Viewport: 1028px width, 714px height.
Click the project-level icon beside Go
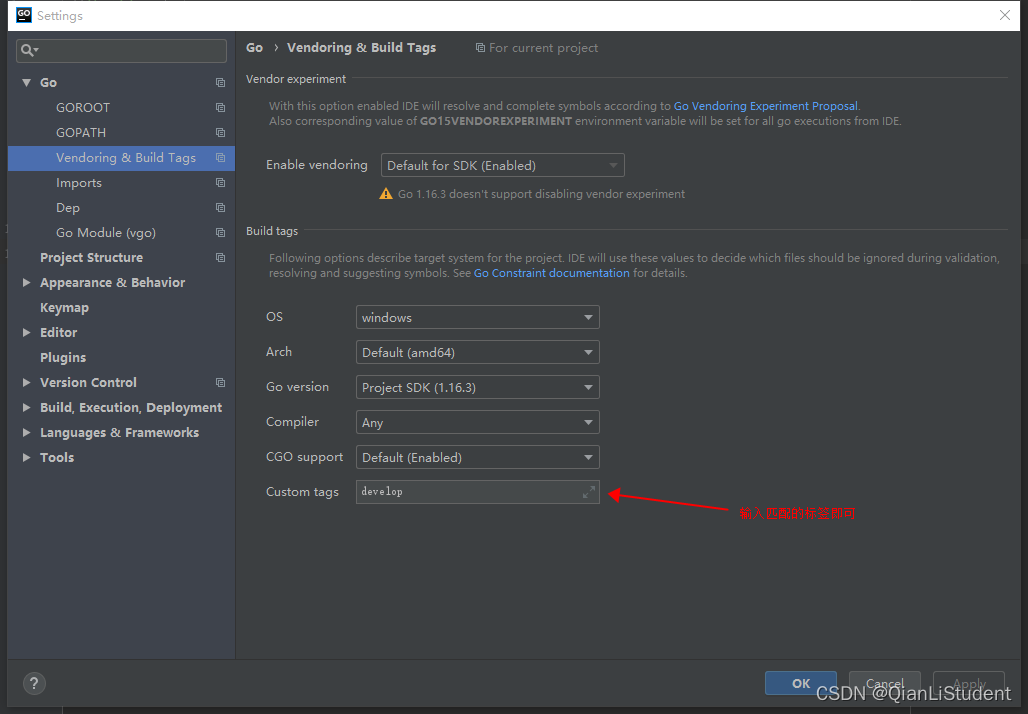click(x=220, y=83)
